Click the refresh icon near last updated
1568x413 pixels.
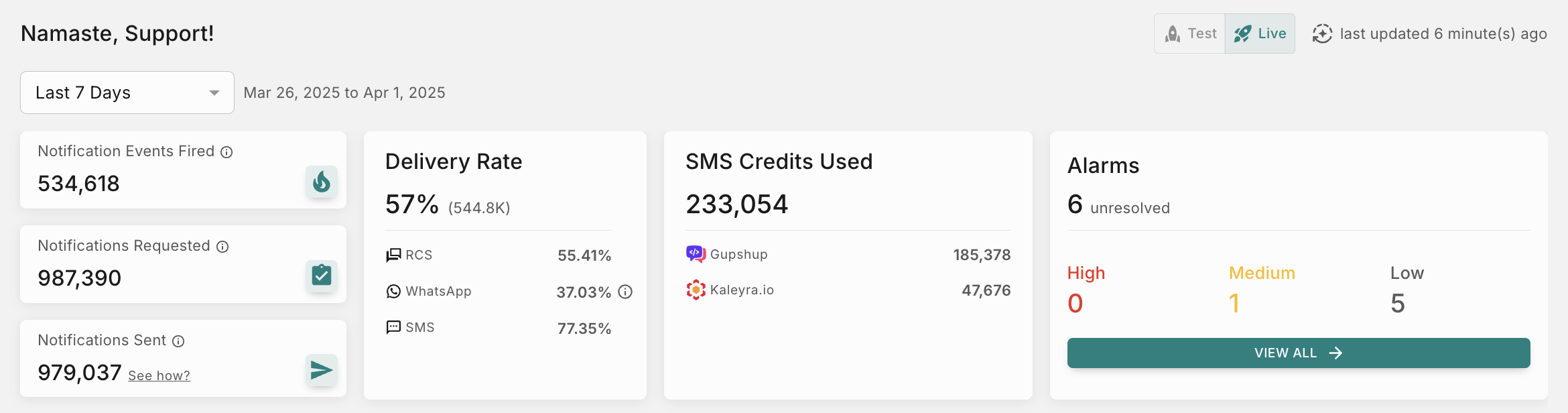1321,34
